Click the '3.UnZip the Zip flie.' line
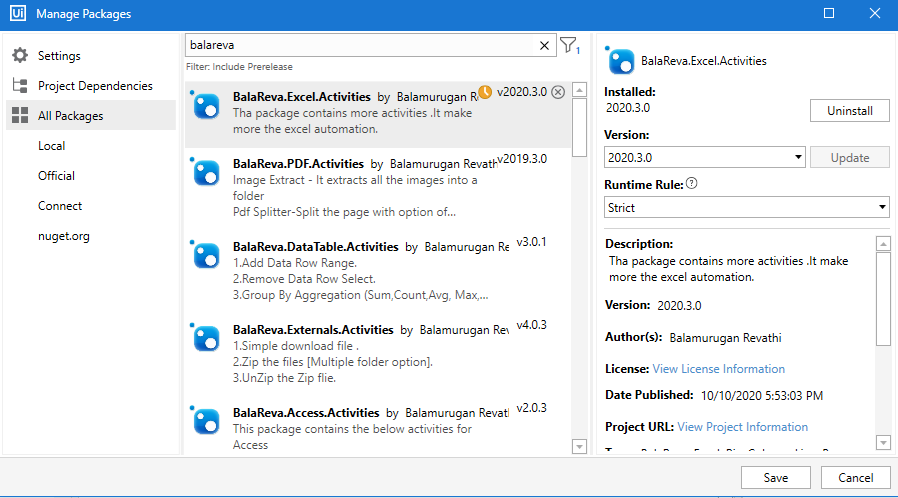 (x=284, y=378)
